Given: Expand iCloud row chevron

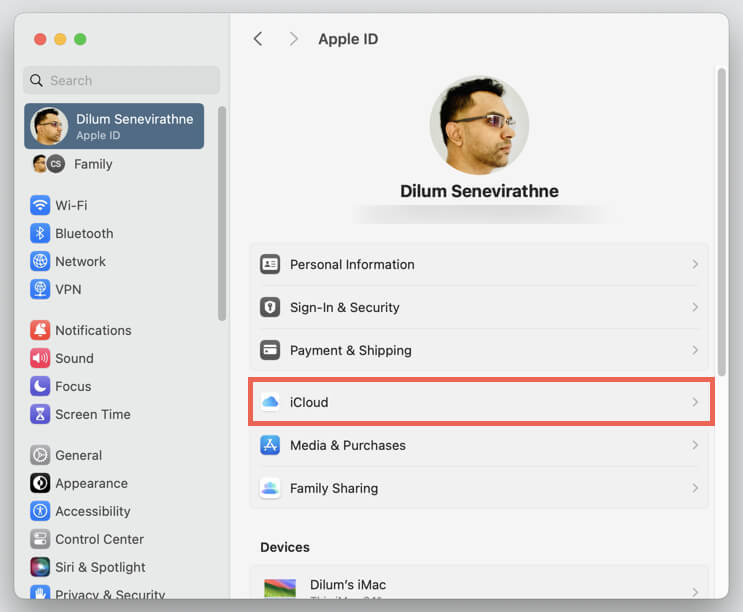Looking at the screenshot, I should point(695,402).
